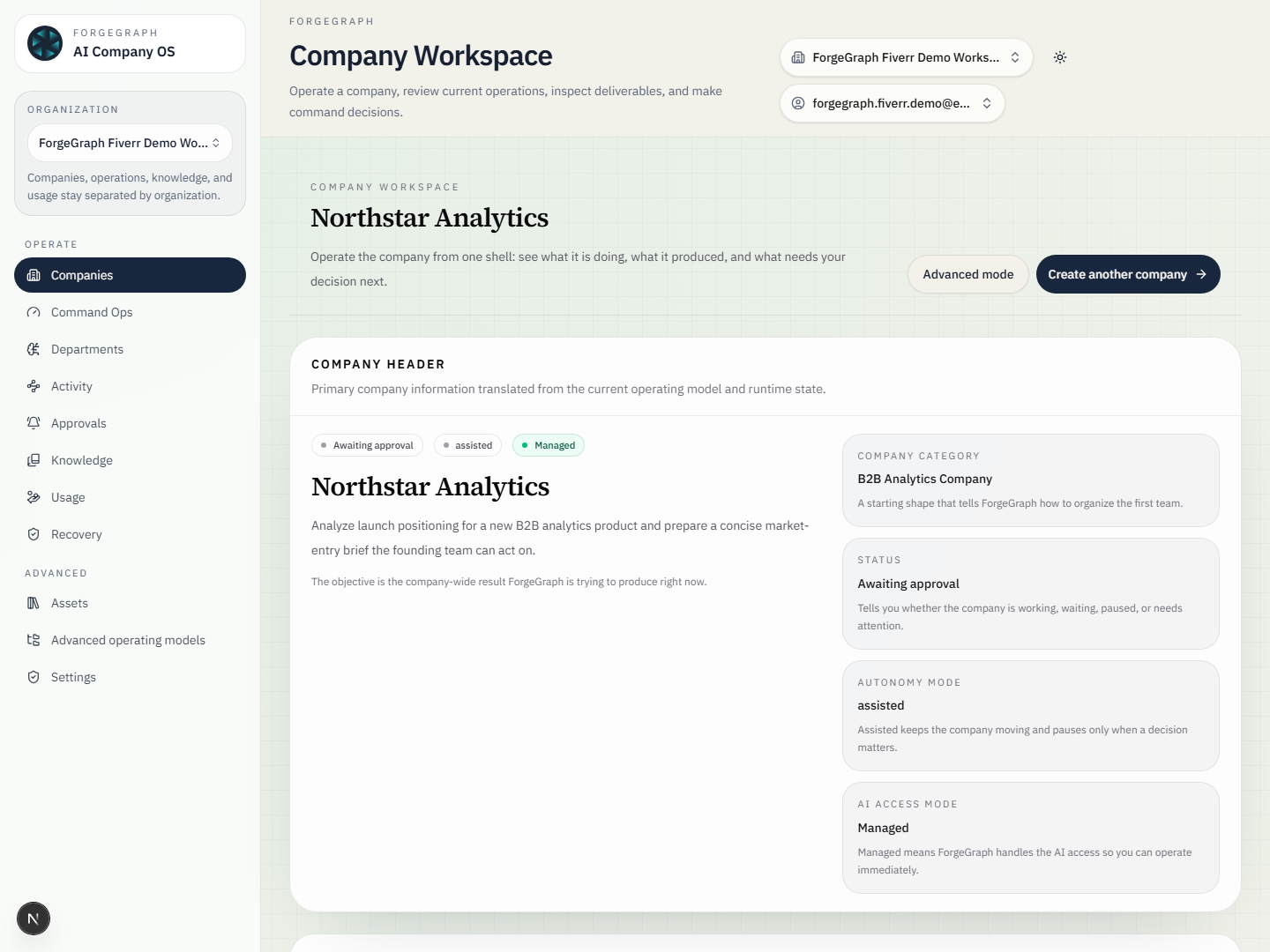Click the building icon in workspace selector
Screen dimensions: 1270x952
click(x=798, y=57)
